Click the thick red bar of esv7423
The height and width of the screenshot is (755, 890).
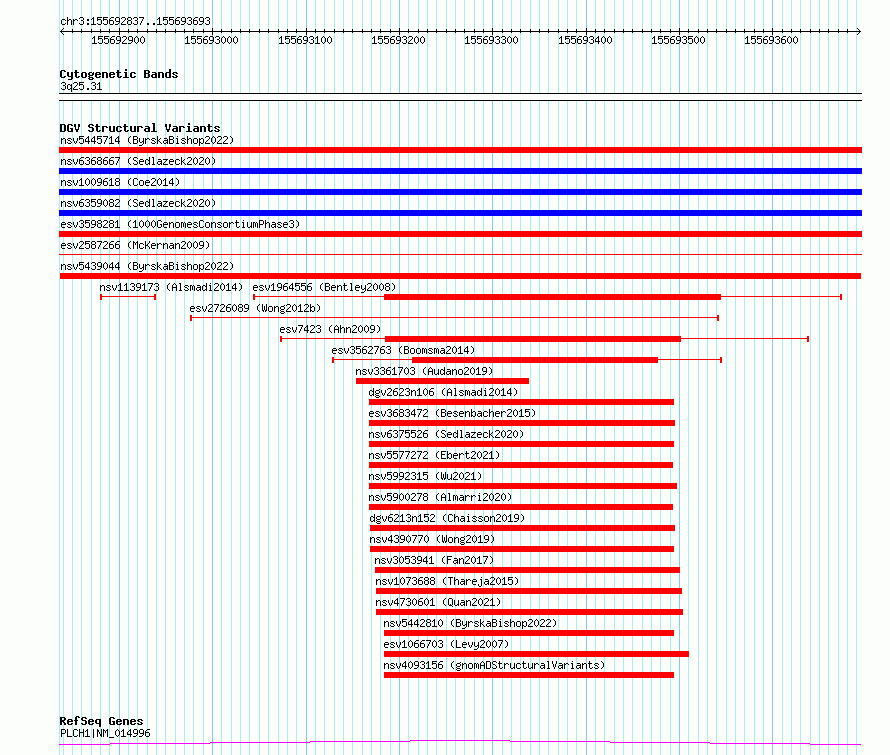pos(532,339)
